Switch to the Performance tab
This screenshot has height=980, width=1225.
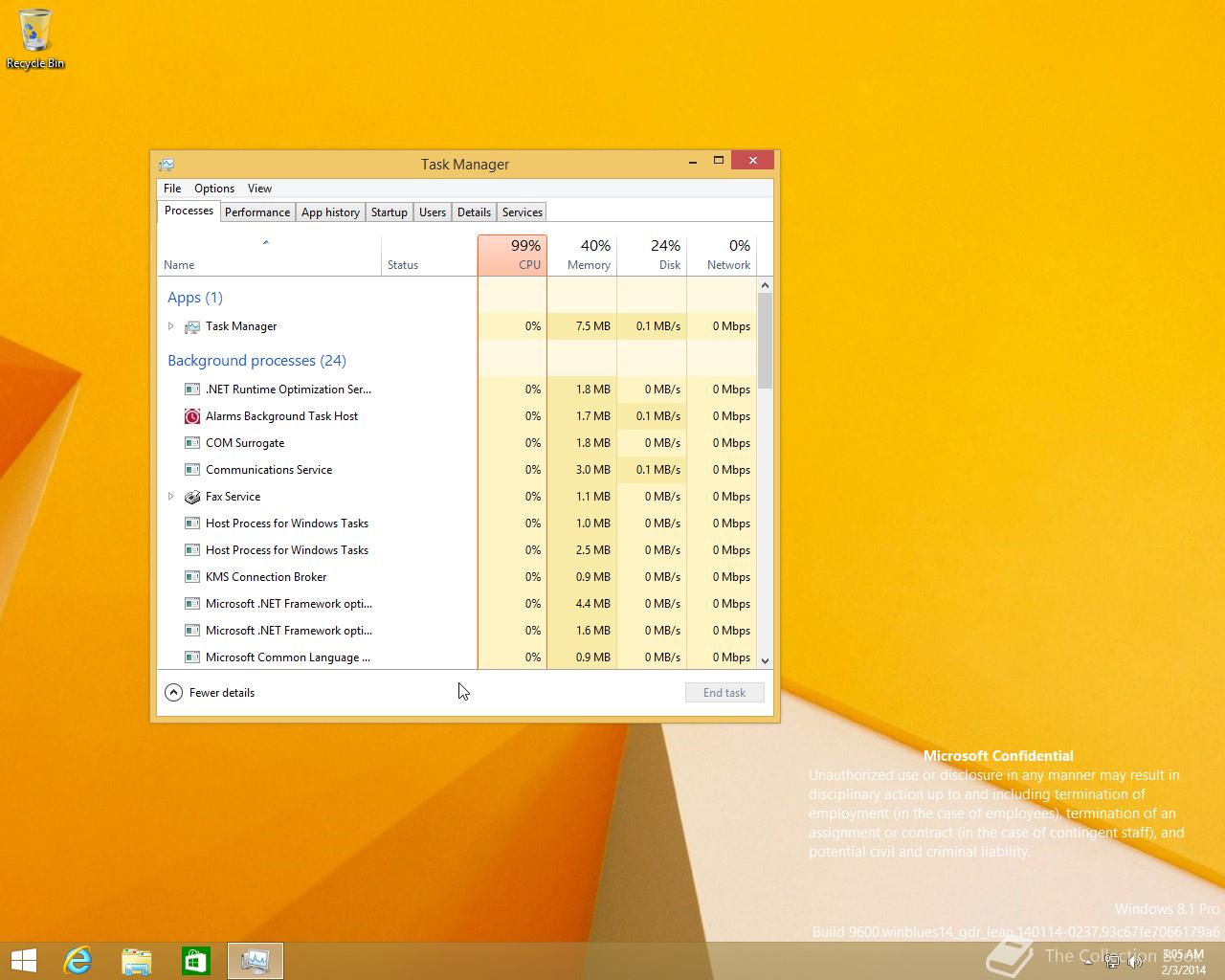257,212
